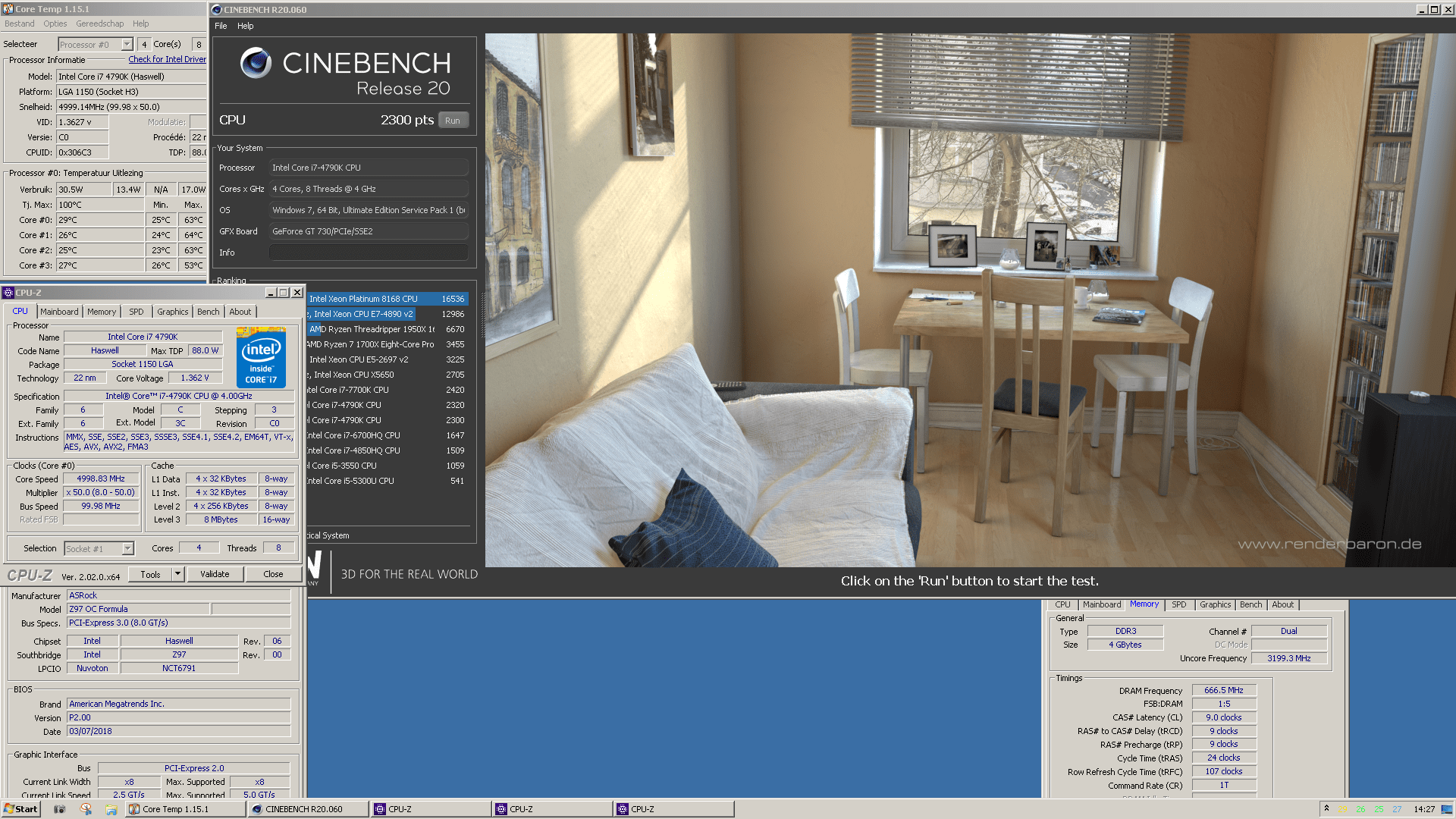Select the About tab in the front CPU-Z window
Screen dimensions: 1456x819
click(x=240, y=312)
